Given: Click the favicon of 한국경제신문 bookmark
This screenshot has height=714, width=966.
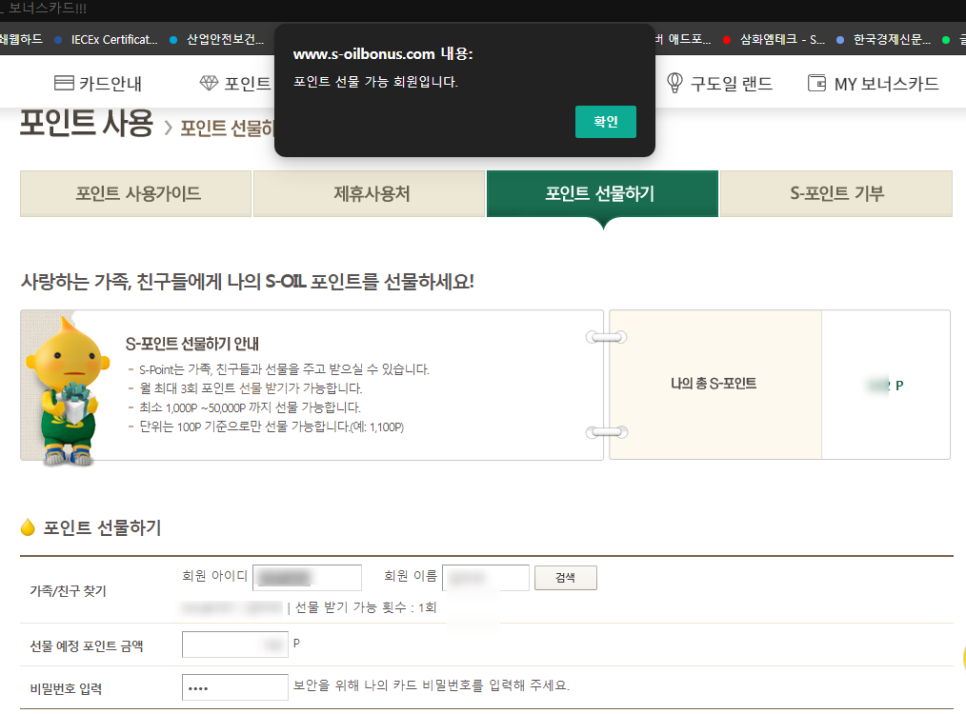Looking at the screenshot, I should (840, 40).
